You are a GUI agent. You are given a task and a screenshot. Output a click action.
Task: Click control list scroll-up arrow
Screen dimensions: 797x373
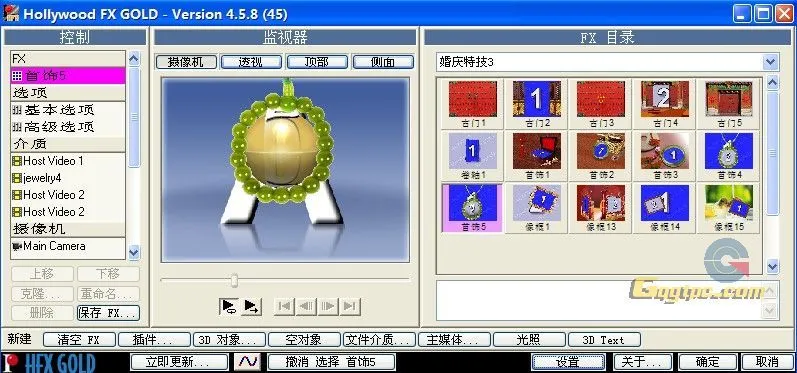click(x=134, y=58)
